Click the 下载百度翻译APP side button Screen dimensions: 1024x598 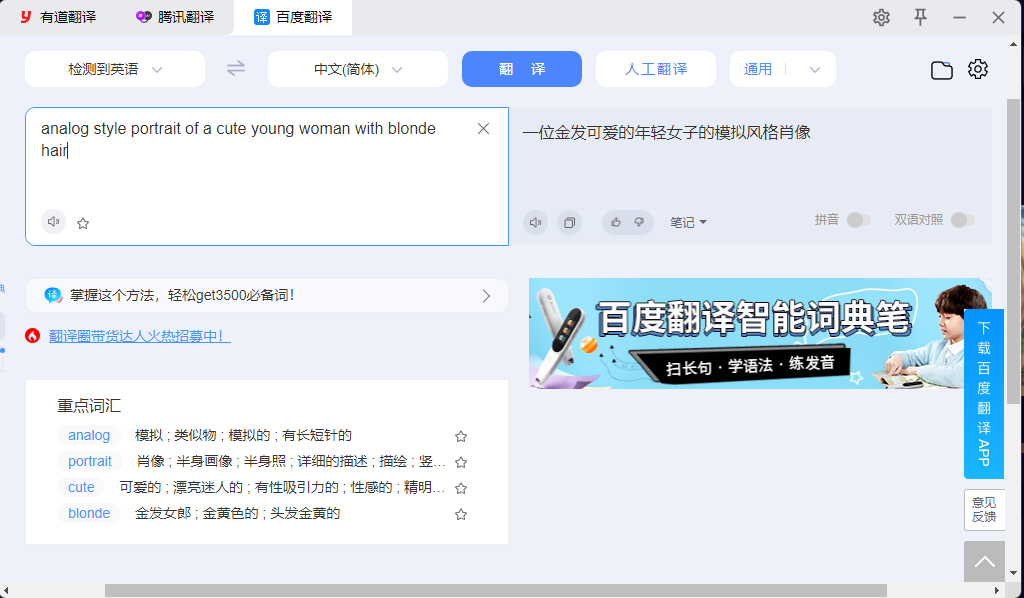click(984, 394)
